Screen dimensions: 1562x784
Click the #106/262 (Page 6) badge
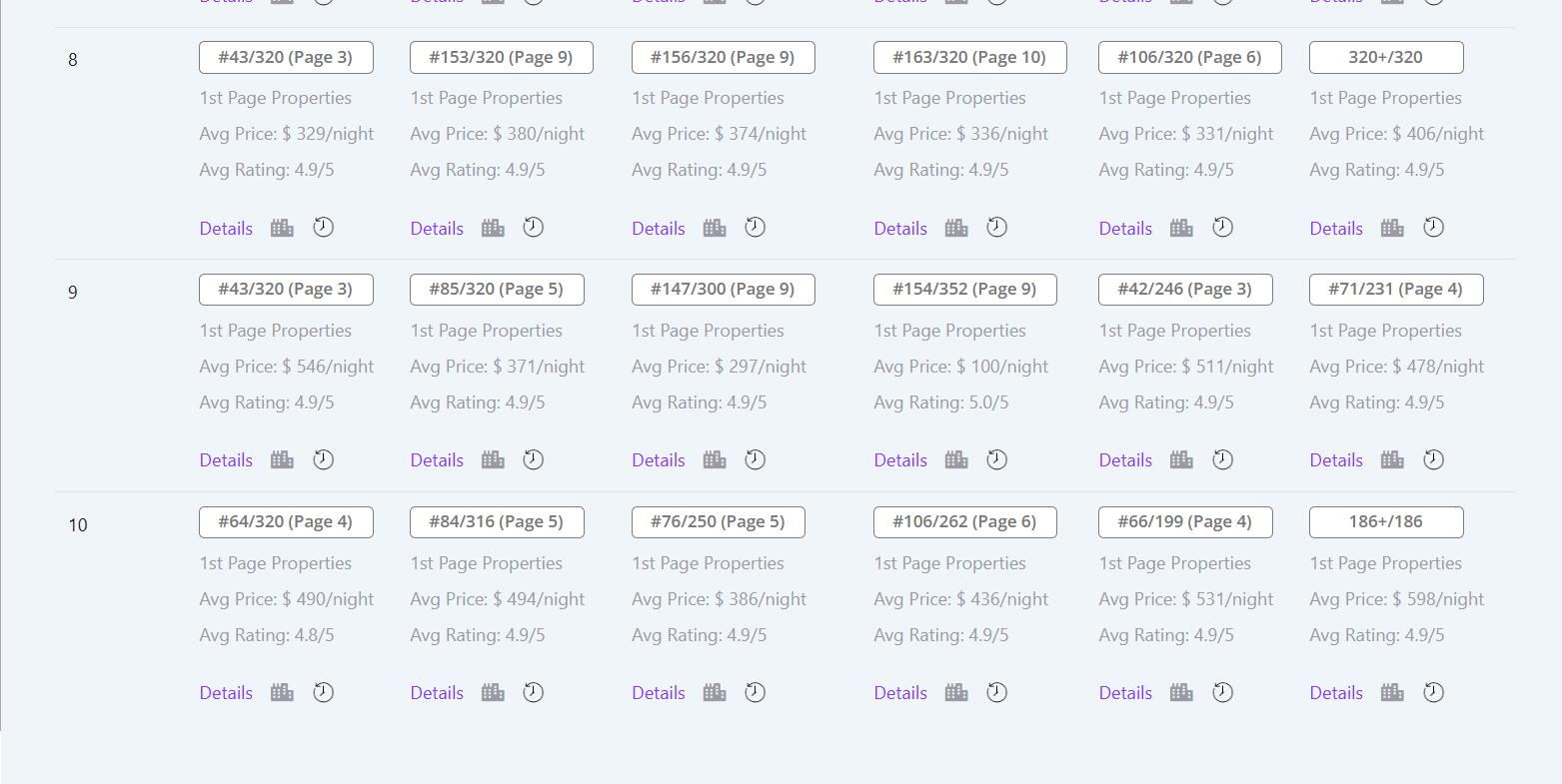click(x=965, y=522)
